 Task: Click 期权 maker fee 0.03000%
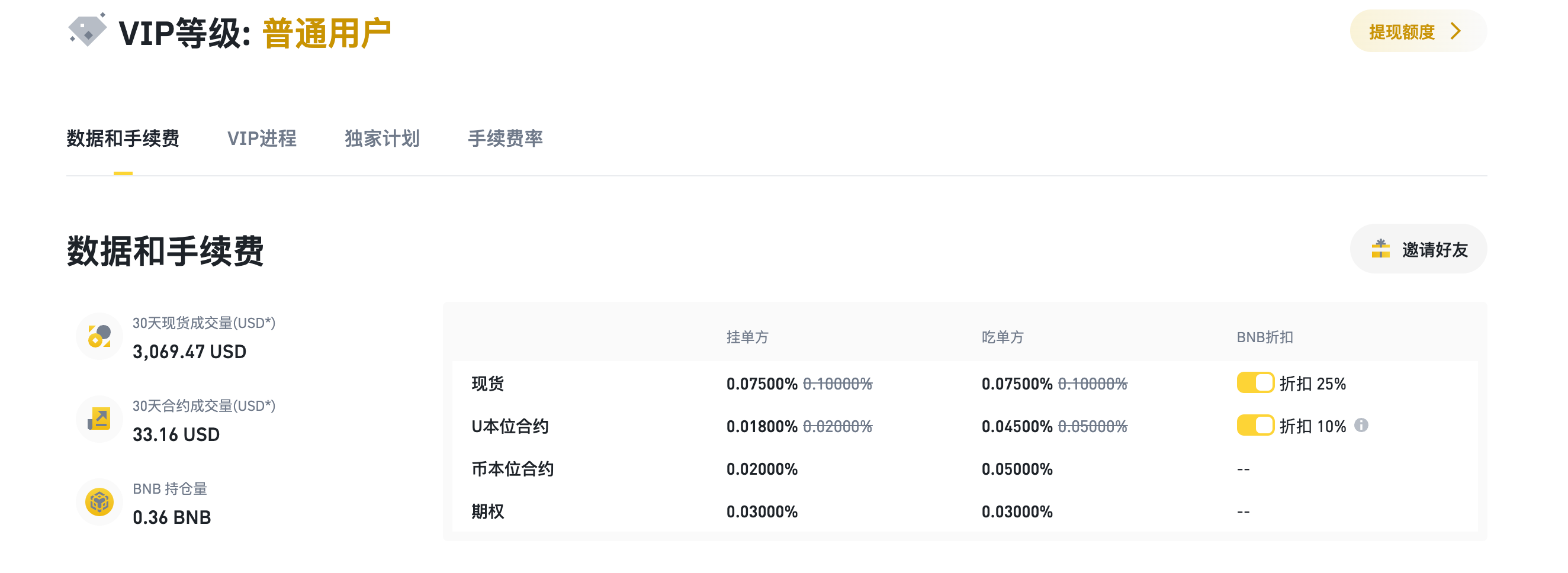[x=761, y=511]
